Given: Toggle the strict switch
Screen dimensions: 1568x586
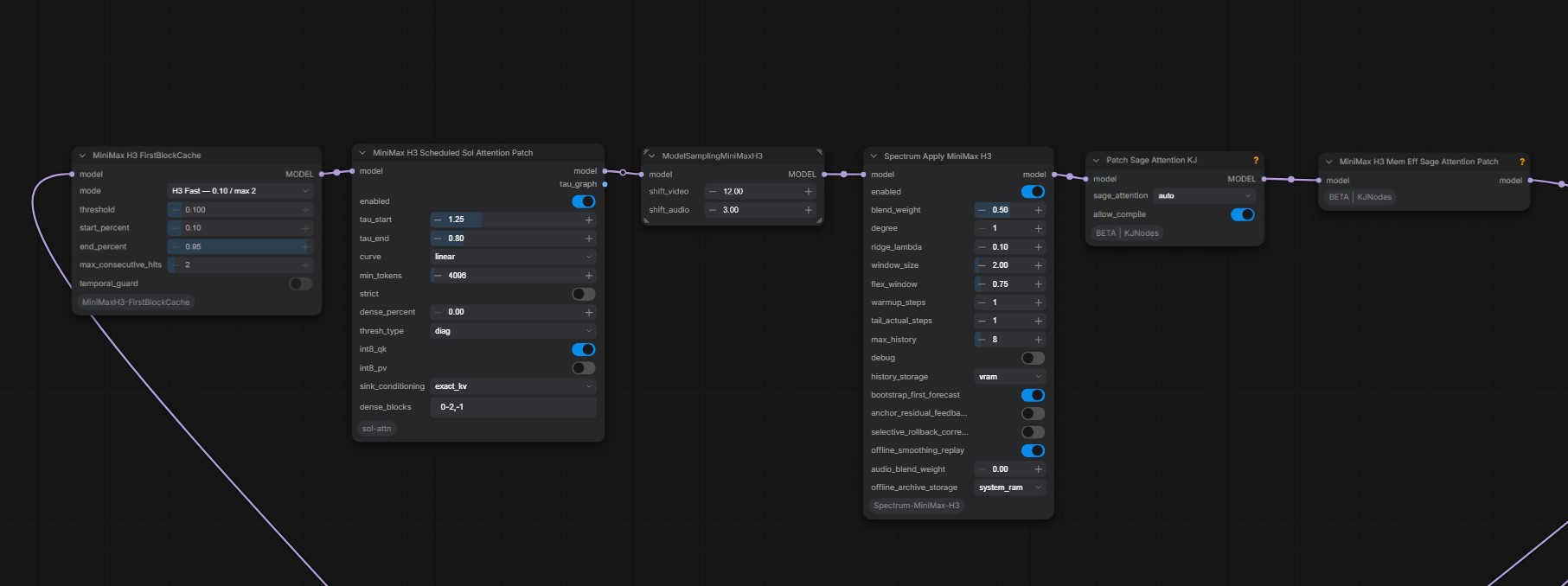Looking at the screenshot, I should [584, 294].
